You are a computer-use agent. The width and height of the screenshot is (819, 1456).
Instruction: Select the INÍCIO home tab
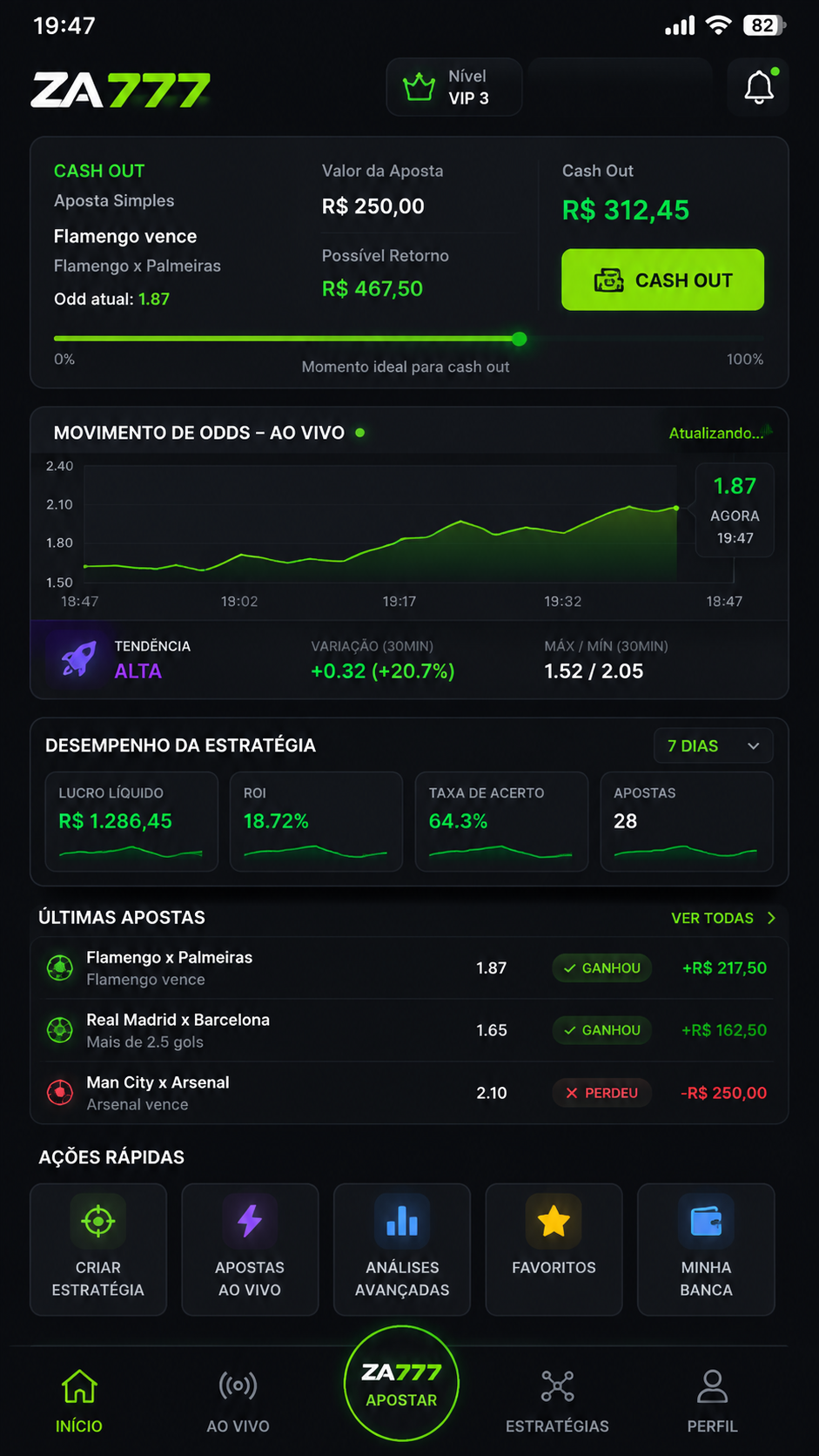(x=79, y=1400)
